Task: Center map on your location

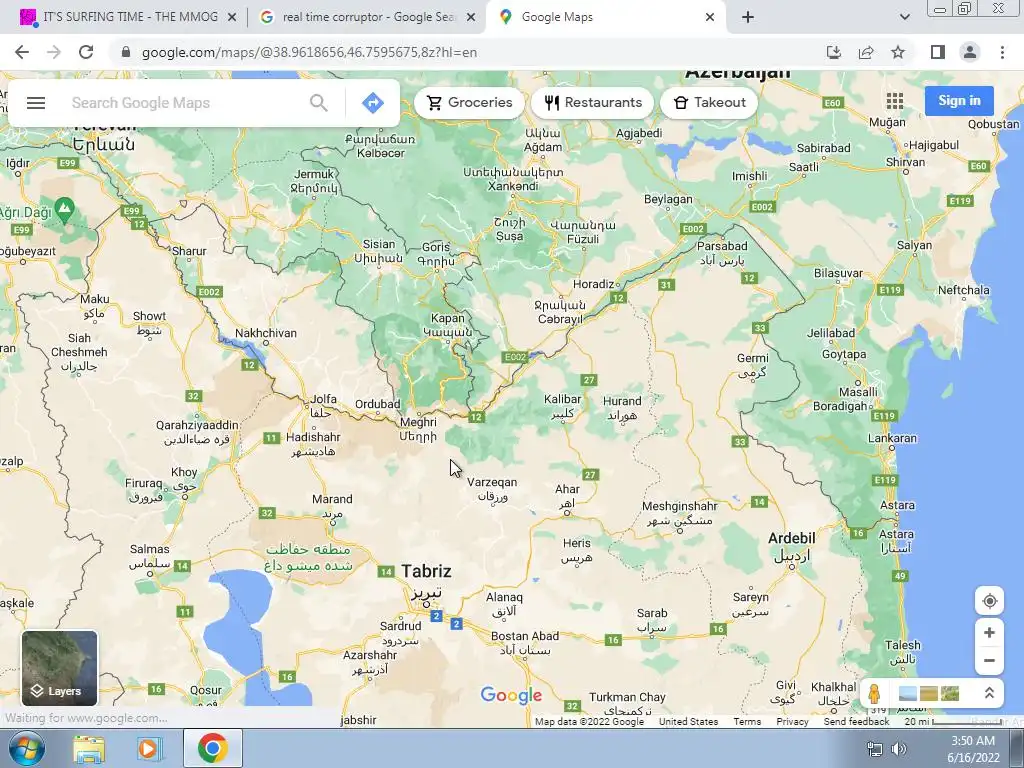Action: coord(989,601)
